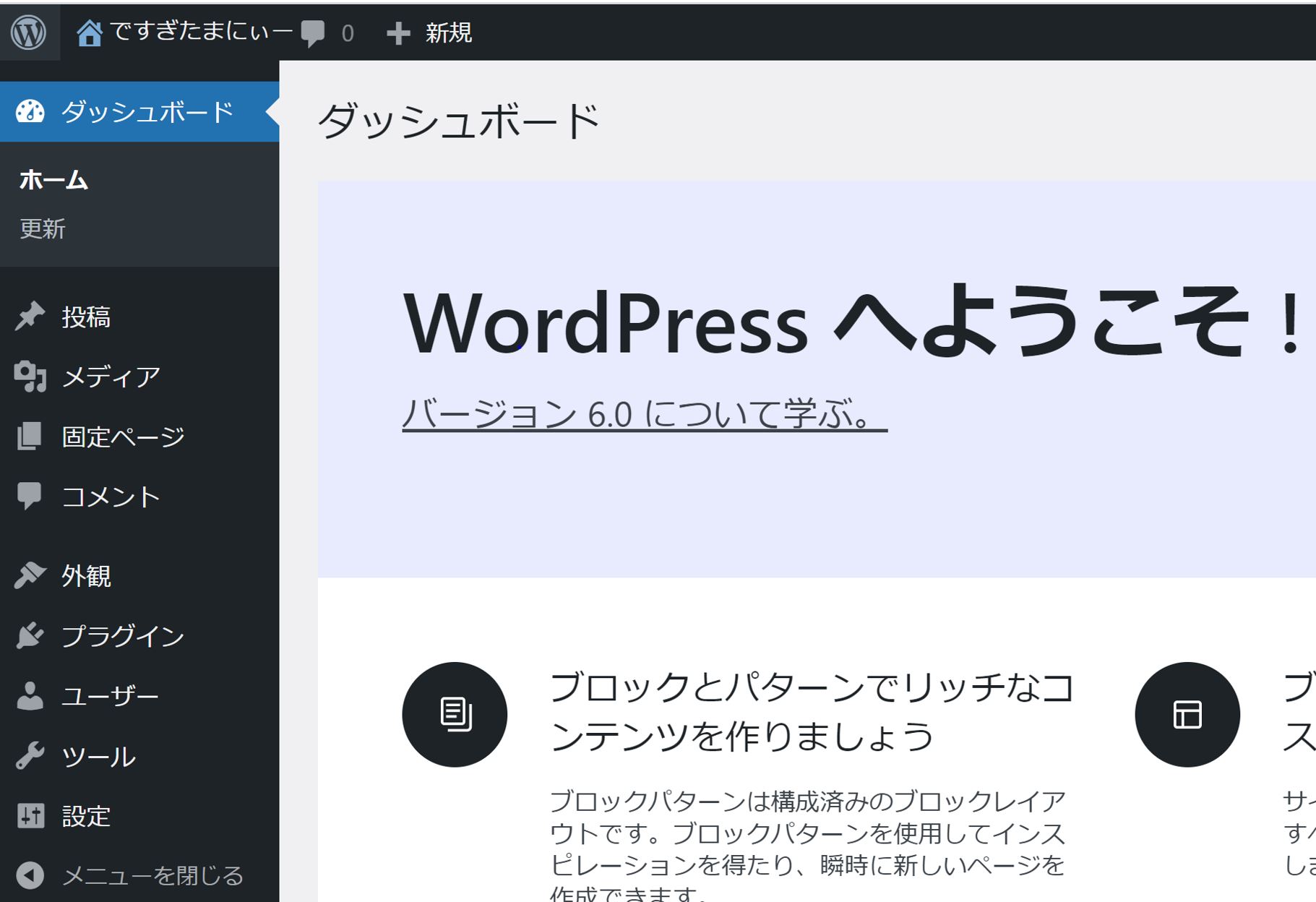Collapse the sidebar with メニューを閉じる
This screenshot has width=1316, height=902.
point(152,875)
